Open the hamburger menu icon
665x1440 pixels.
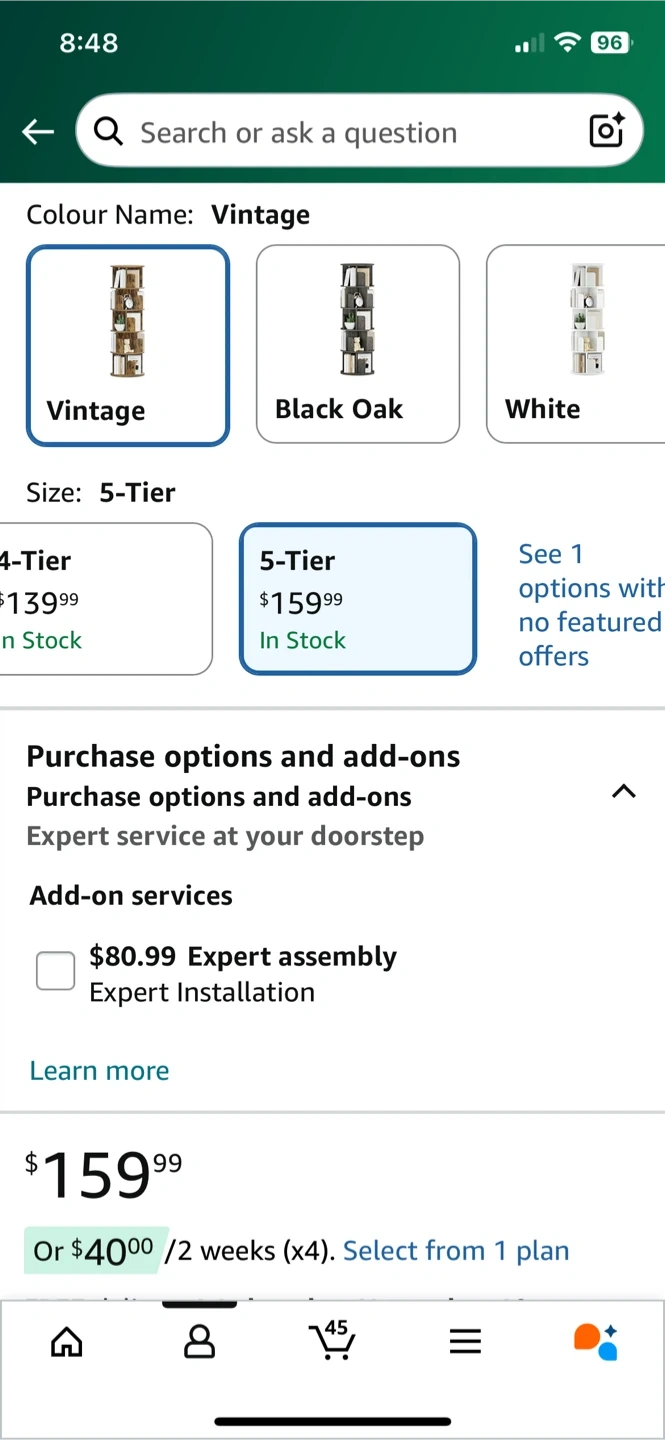(x=465, y=1341)
